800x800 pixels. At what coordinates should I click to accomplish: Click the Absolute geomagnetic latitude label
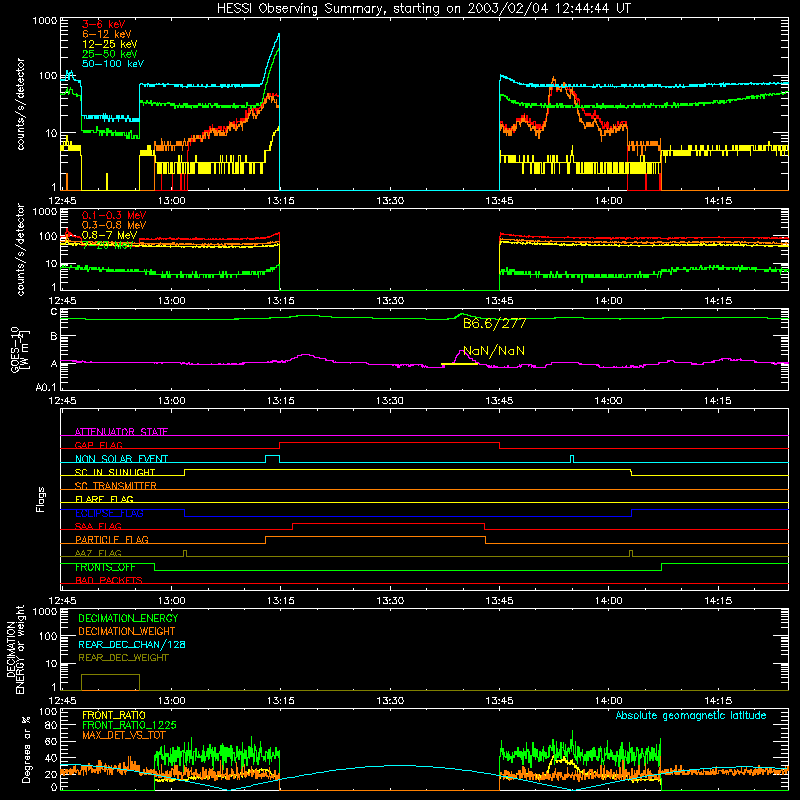[691, 716]
